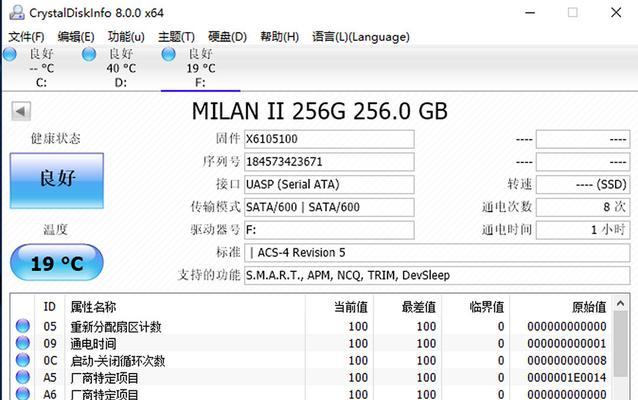Viewport: 638px width, 400px height.
Task: Minimize the CrystalDiskInfo window
Action: coord(530,13)
